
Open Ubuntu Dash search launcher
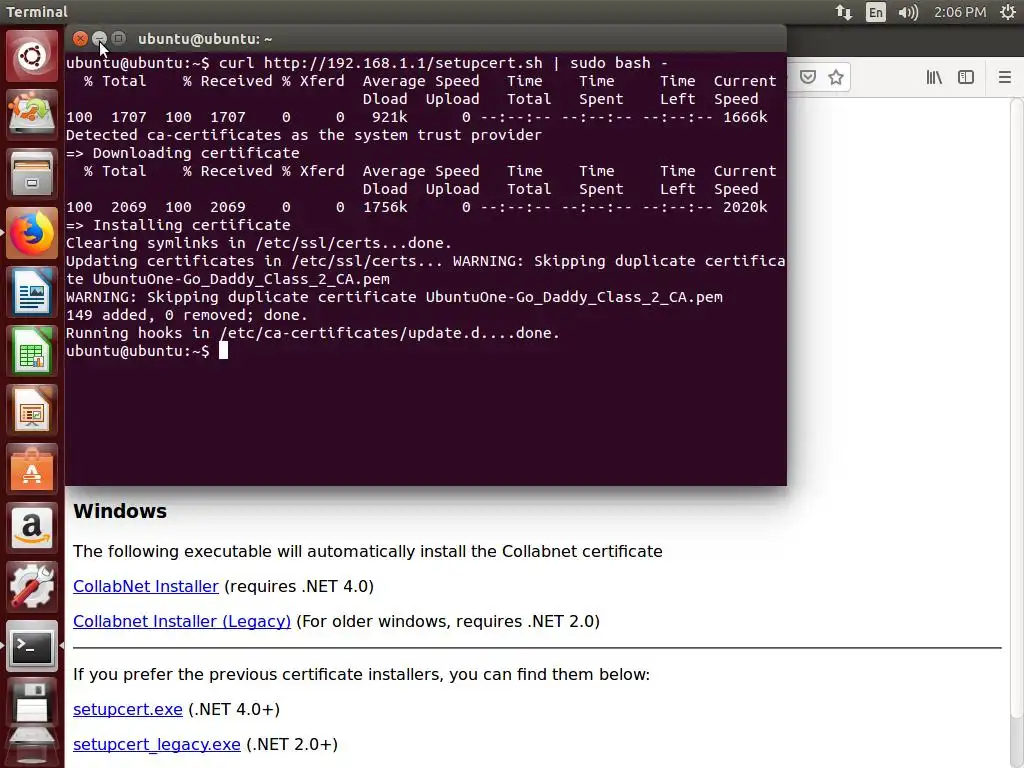[x=31, y=56]
